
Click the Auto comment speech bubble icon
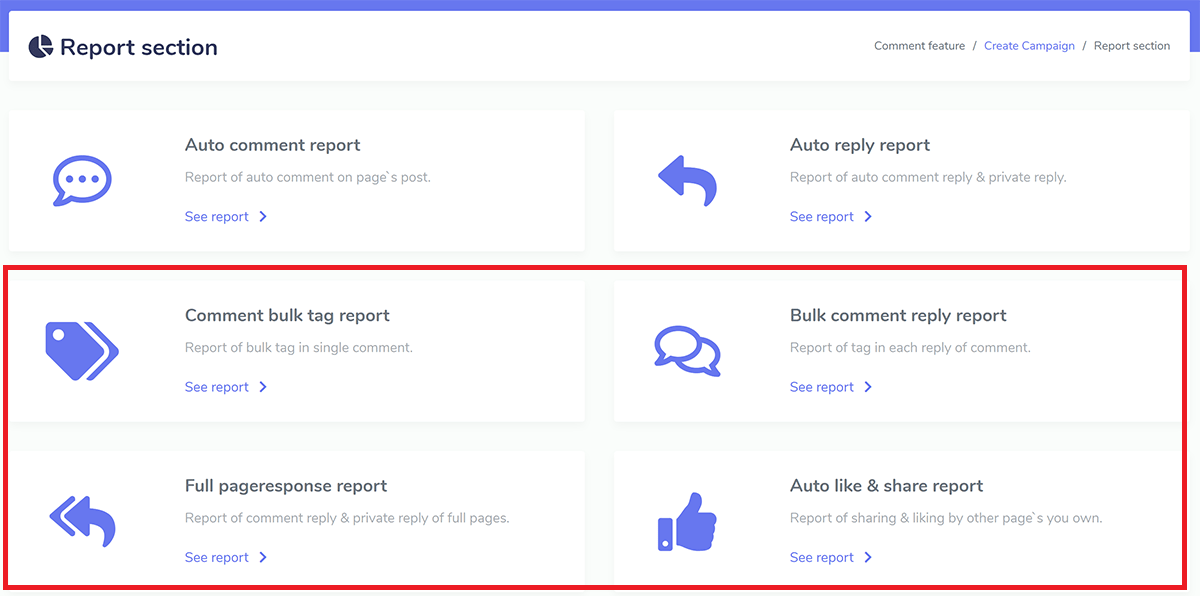tap(82, 181)
